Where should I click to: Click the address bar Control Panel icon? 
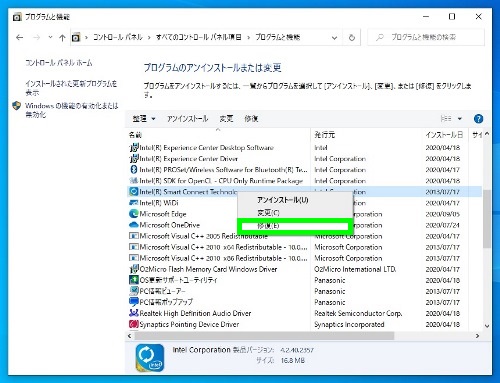tap(76, 37)
